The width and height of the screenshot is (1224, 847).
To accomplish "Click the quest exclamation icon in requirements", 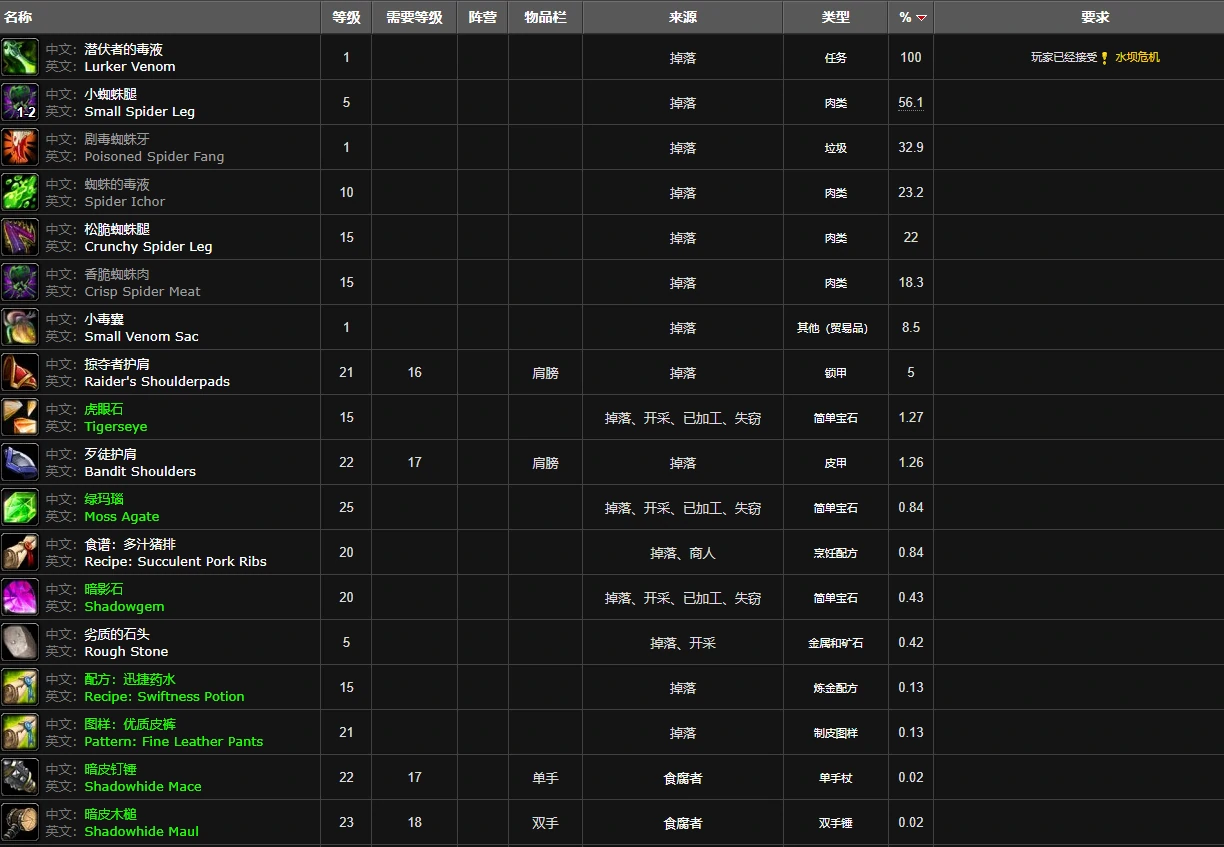I will click(1104, 58).
